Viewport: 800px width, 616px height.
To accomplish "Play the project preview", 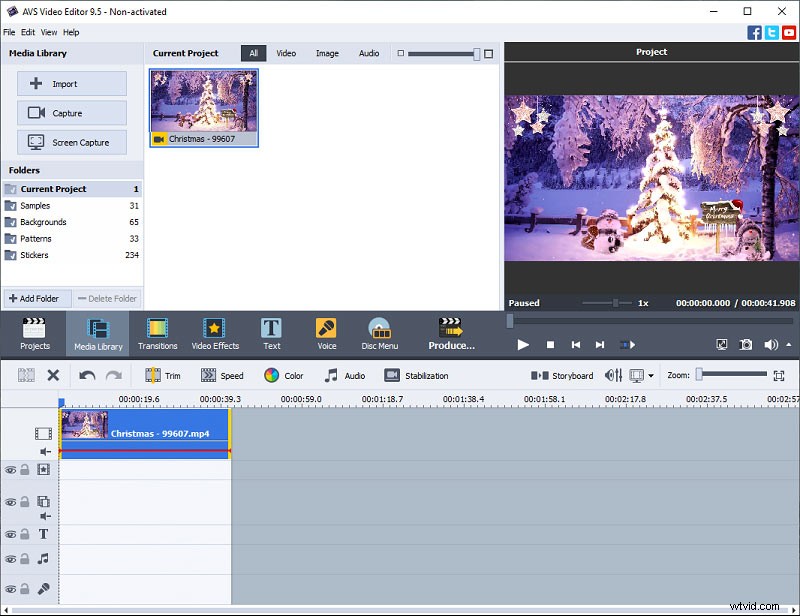I will tap(522, 345).
